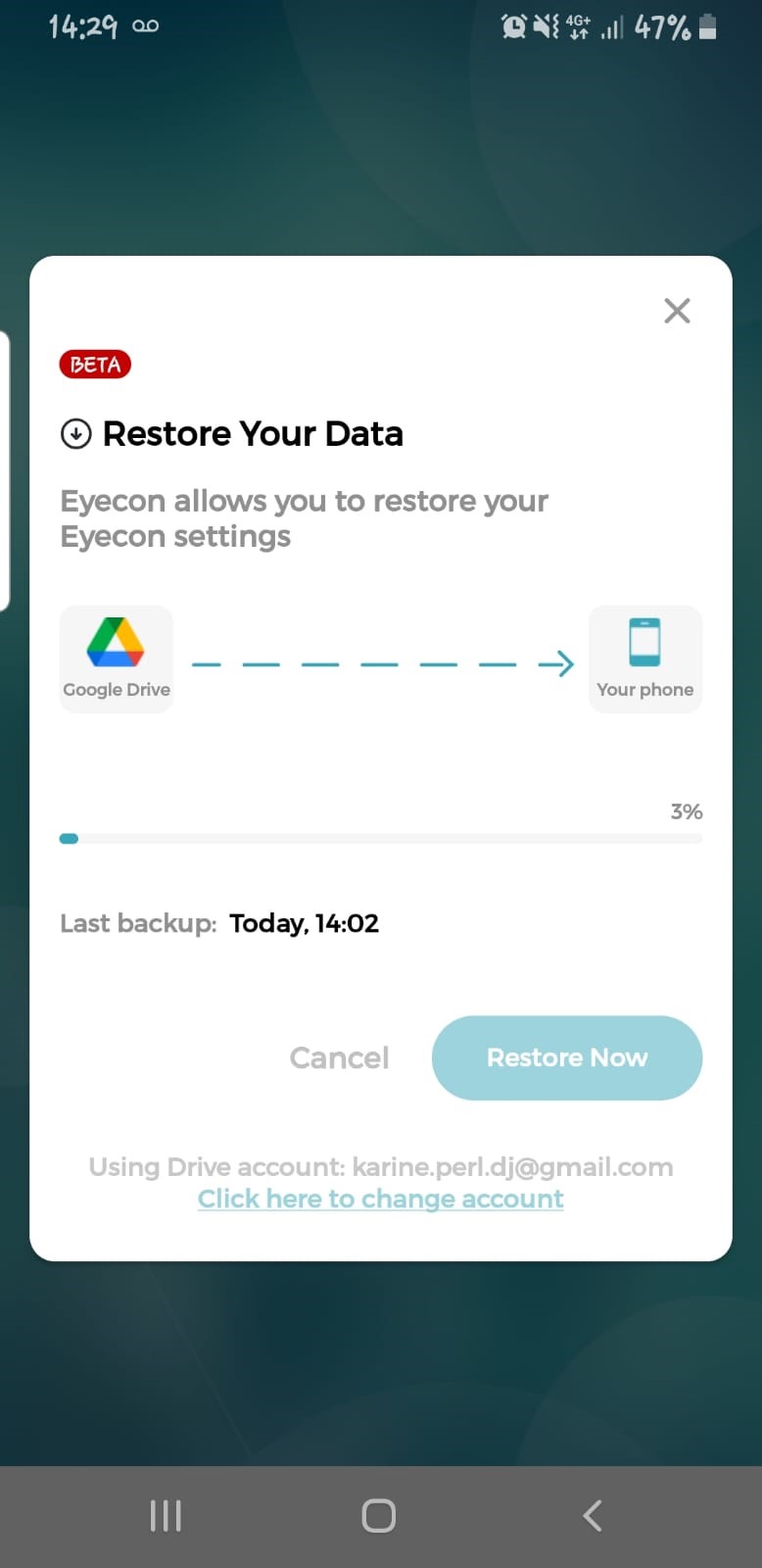Go to Android home button
The height and width of the screenshot is (1568, 762).
(379, 1516)
